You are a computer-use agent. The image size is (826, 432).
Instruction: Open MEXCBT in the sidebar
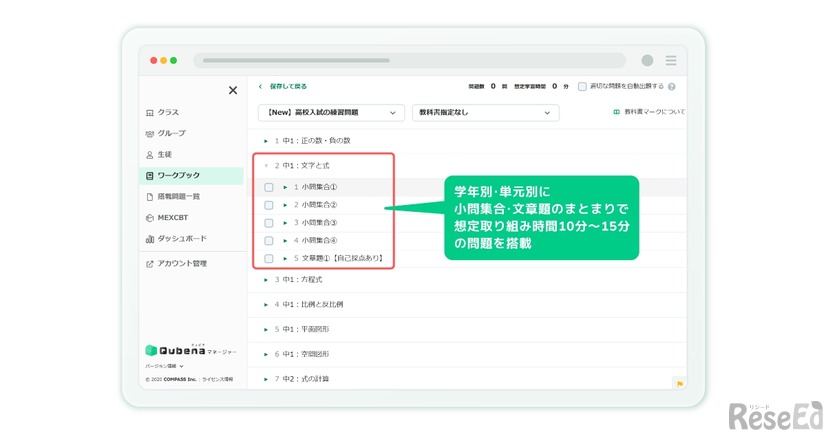coord(174,217)
